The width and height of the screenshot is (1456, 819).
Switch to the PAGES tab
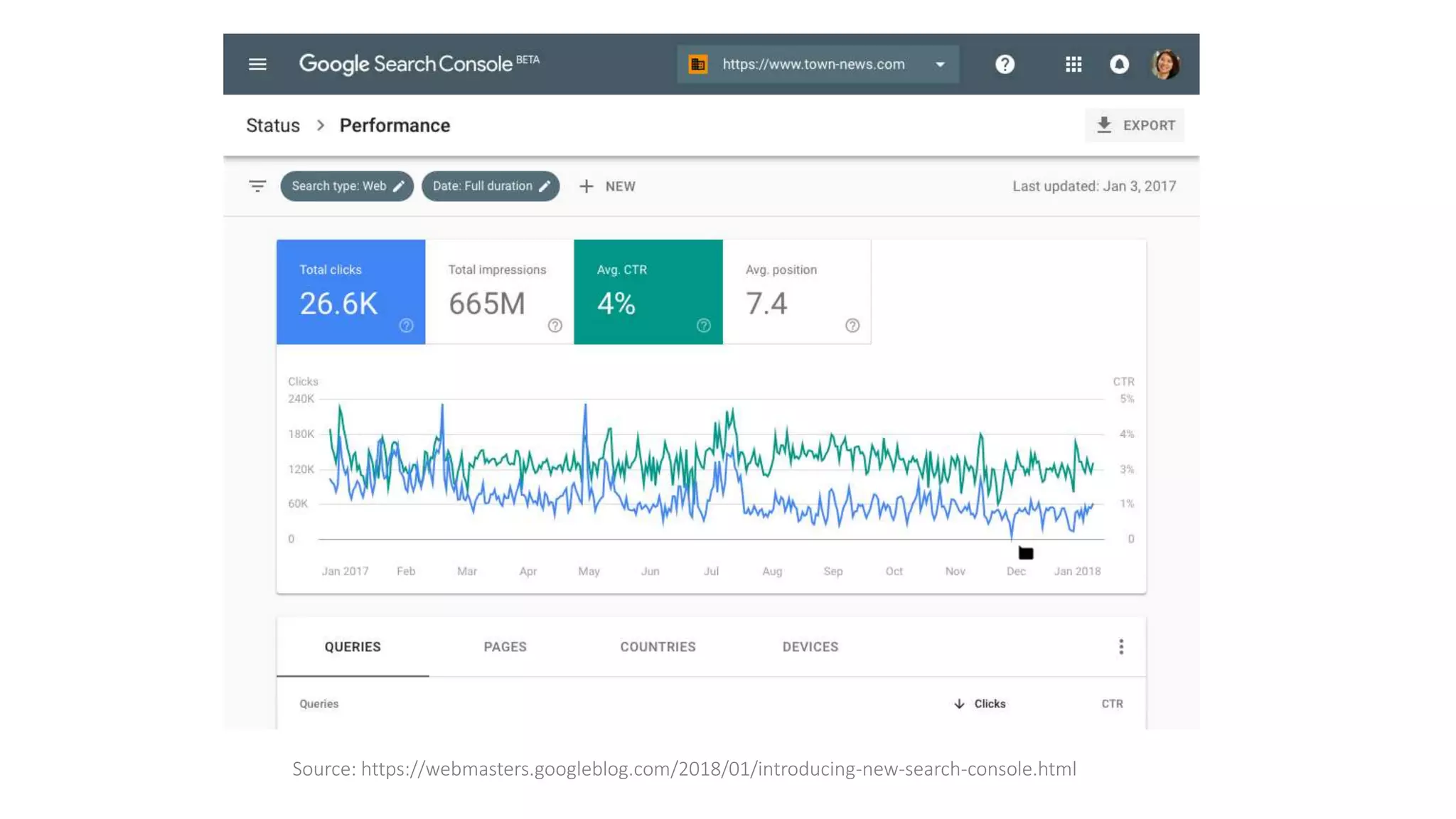[x=505, y=647]
